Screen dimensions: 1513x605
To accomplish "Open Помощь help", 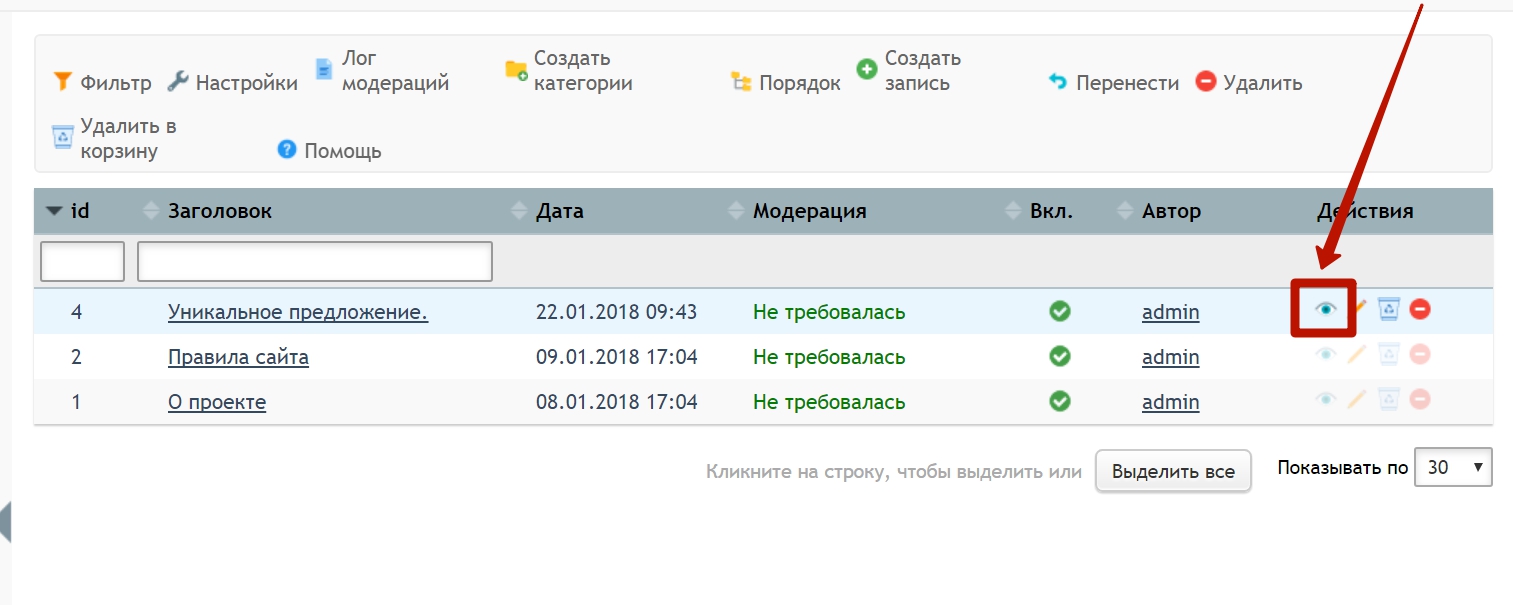I will coord(287,150).
